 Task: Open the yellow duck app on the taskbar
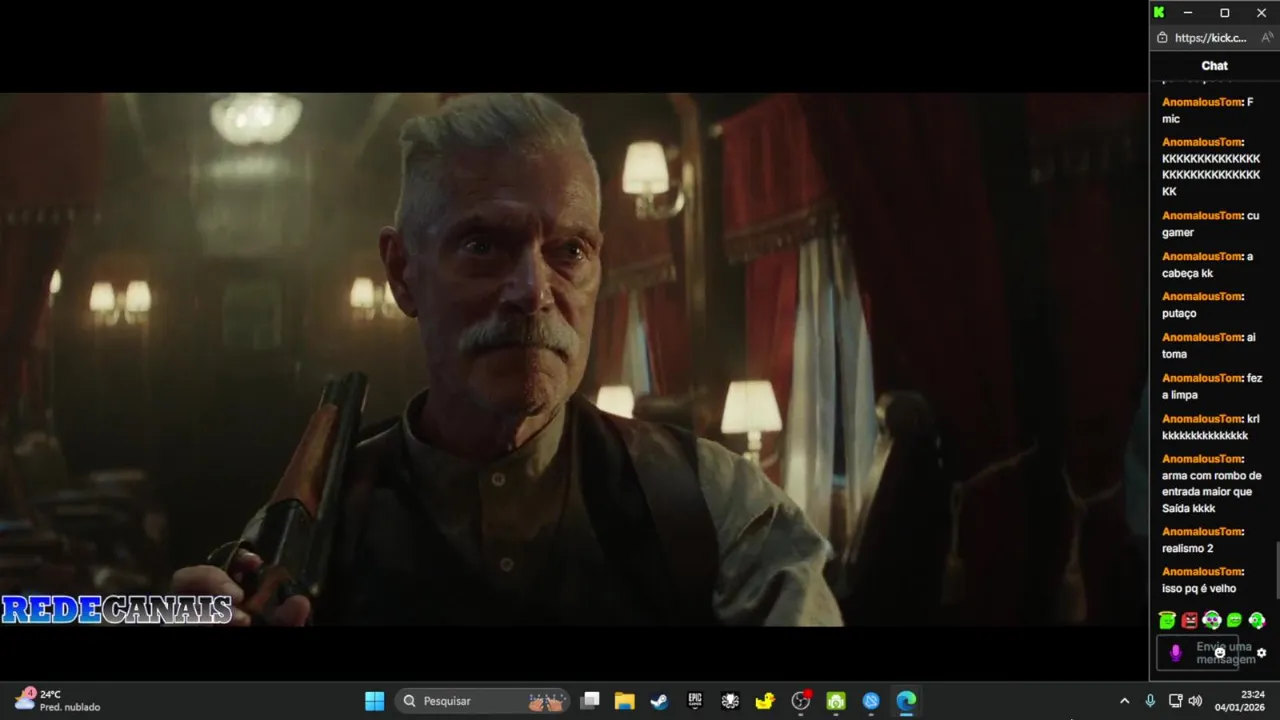(x=765, y=701)
